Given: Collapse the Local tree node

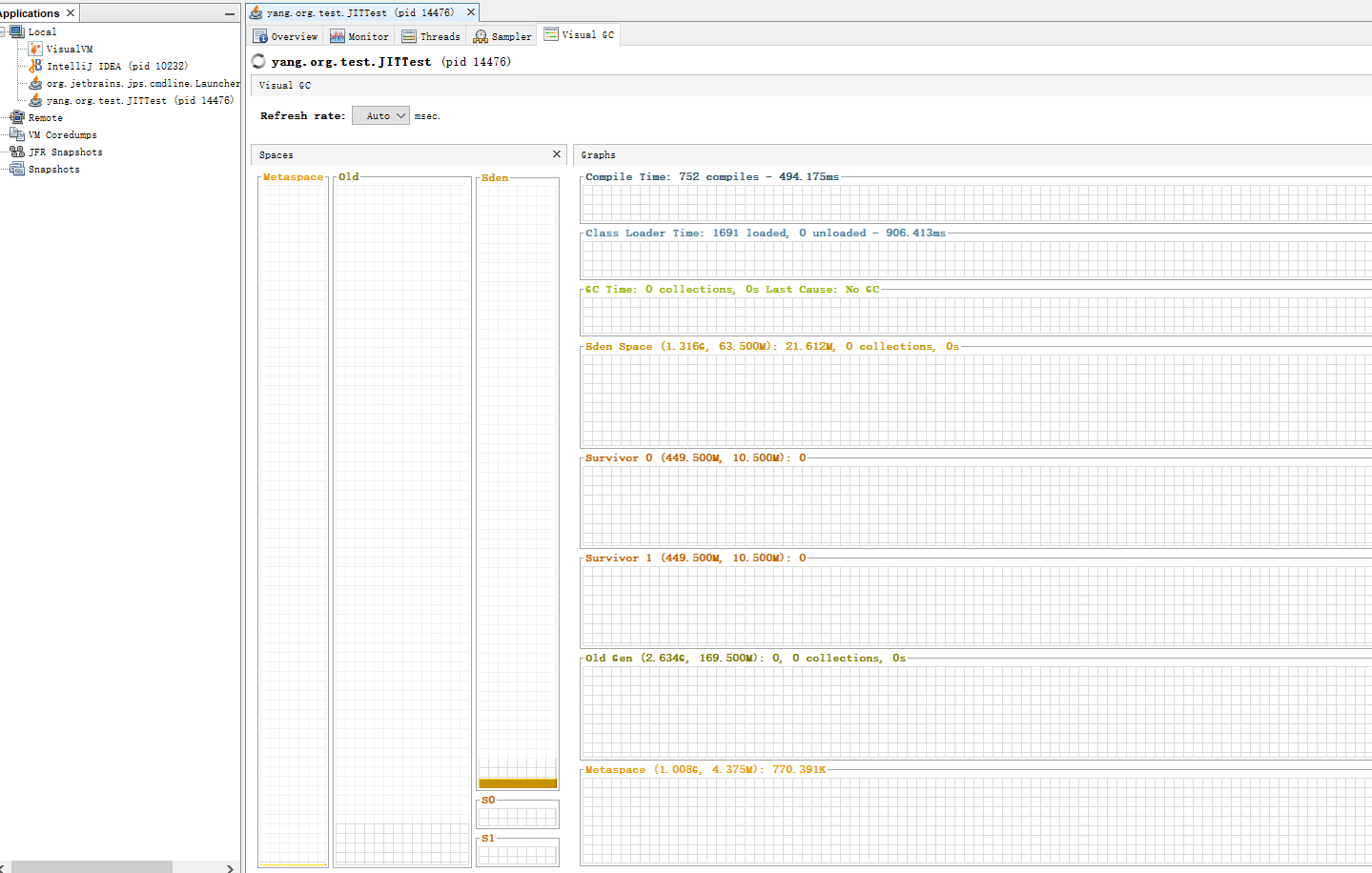Looking at the screenshot, I should point(3,31).
